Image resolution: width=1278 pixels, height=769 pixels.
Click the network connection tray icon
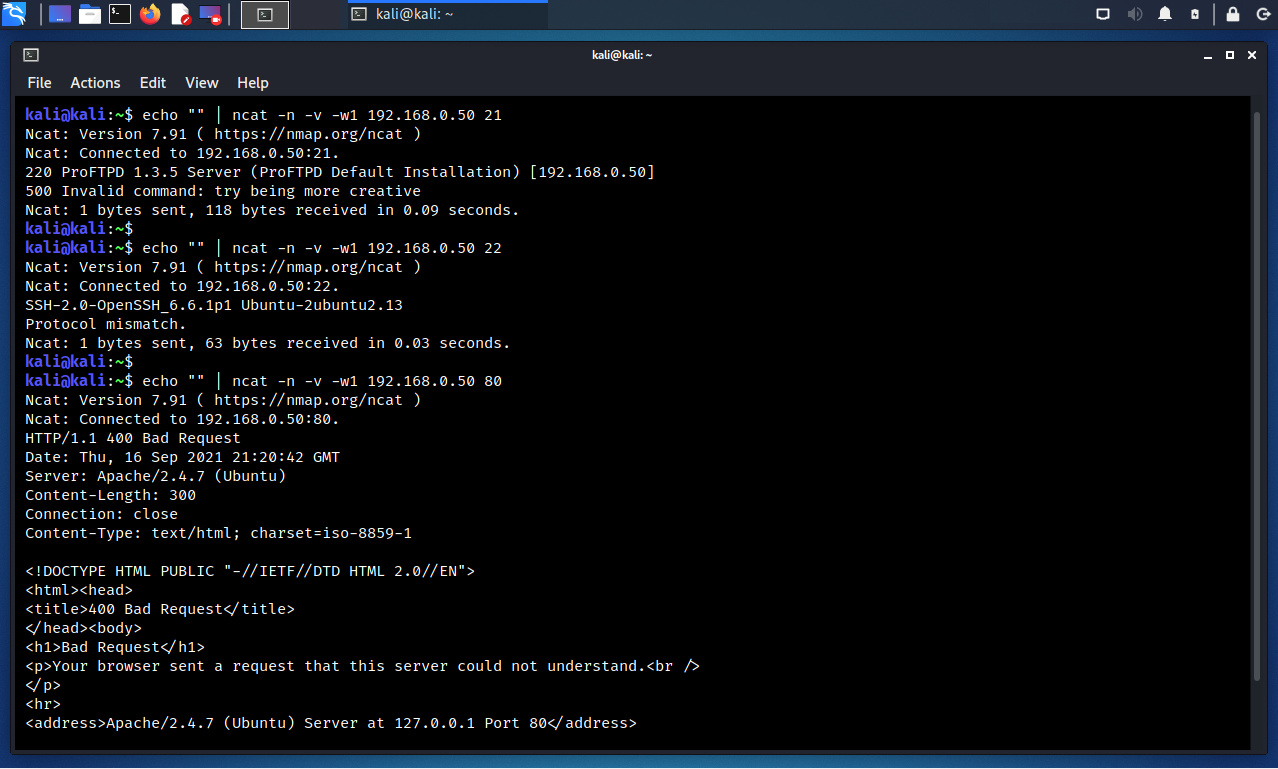point(1103,14)
